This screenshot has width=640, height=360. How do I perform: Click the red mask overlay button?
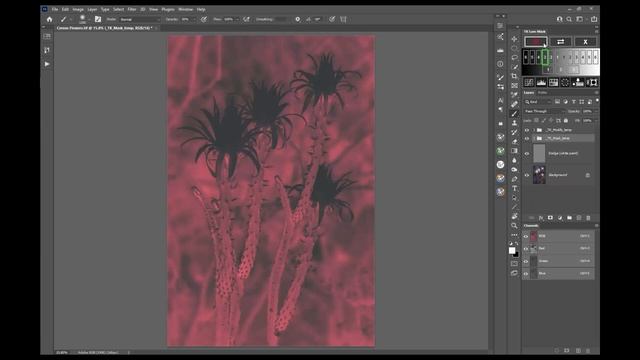coord(536,42)
